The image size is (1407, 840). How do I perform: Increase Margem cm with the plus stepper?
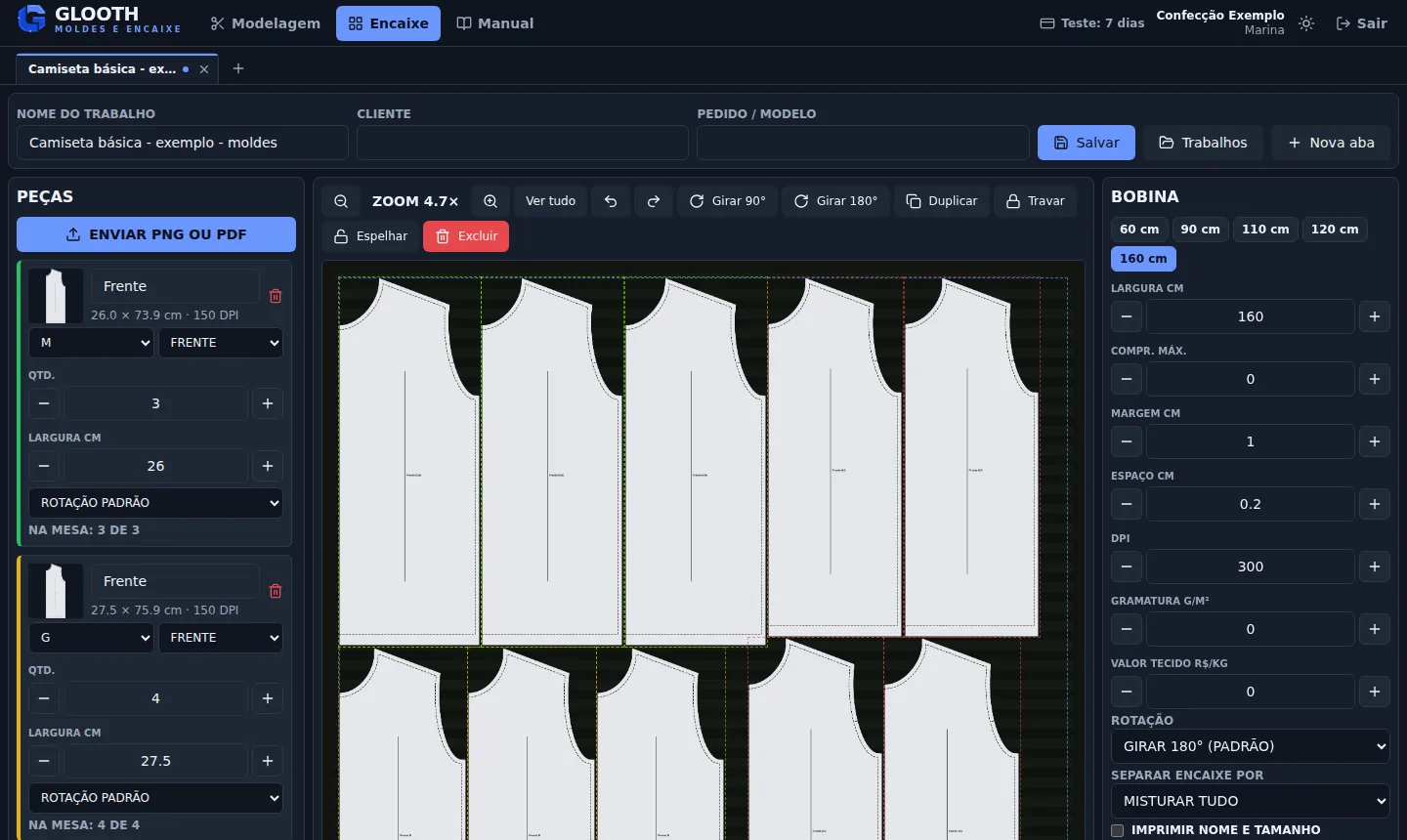(x=1375, y=441)
